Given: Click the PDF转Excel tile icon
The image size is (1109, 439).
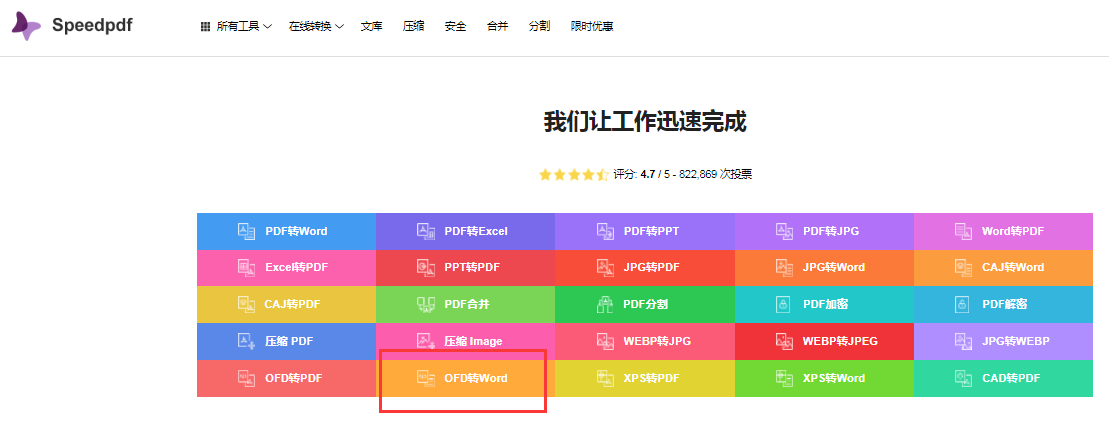Looking at the screenshot, I should click(x=426, y=231).
